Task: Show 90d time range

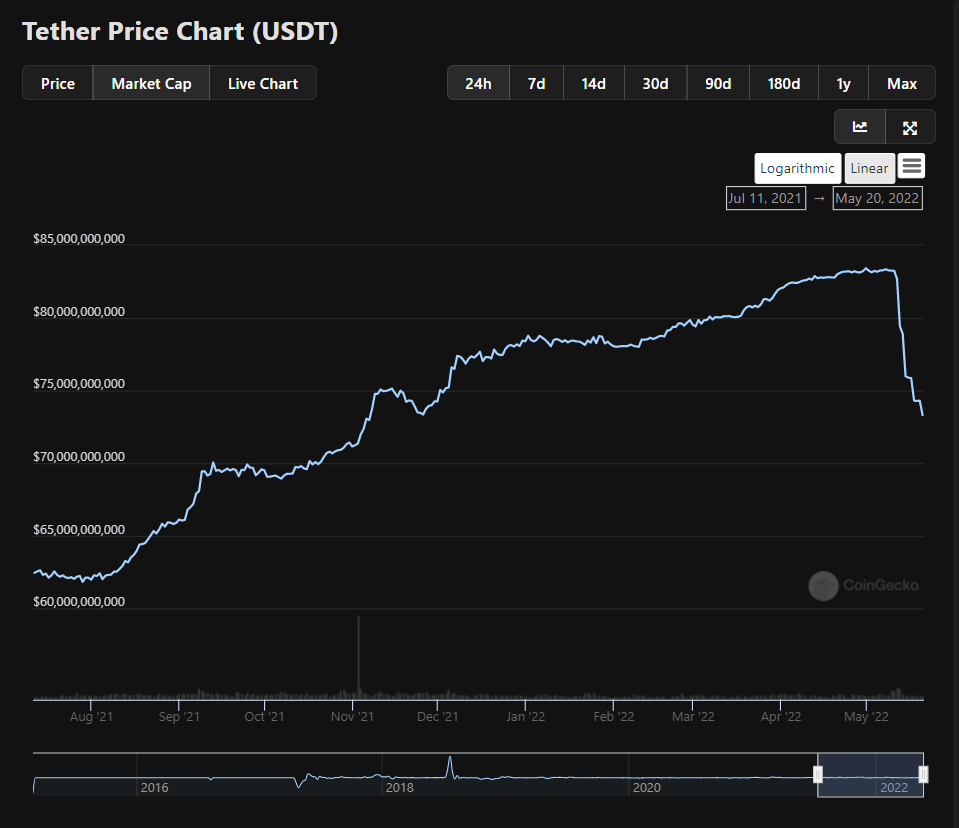Action: pyautogui.click(x=718, y=83)
